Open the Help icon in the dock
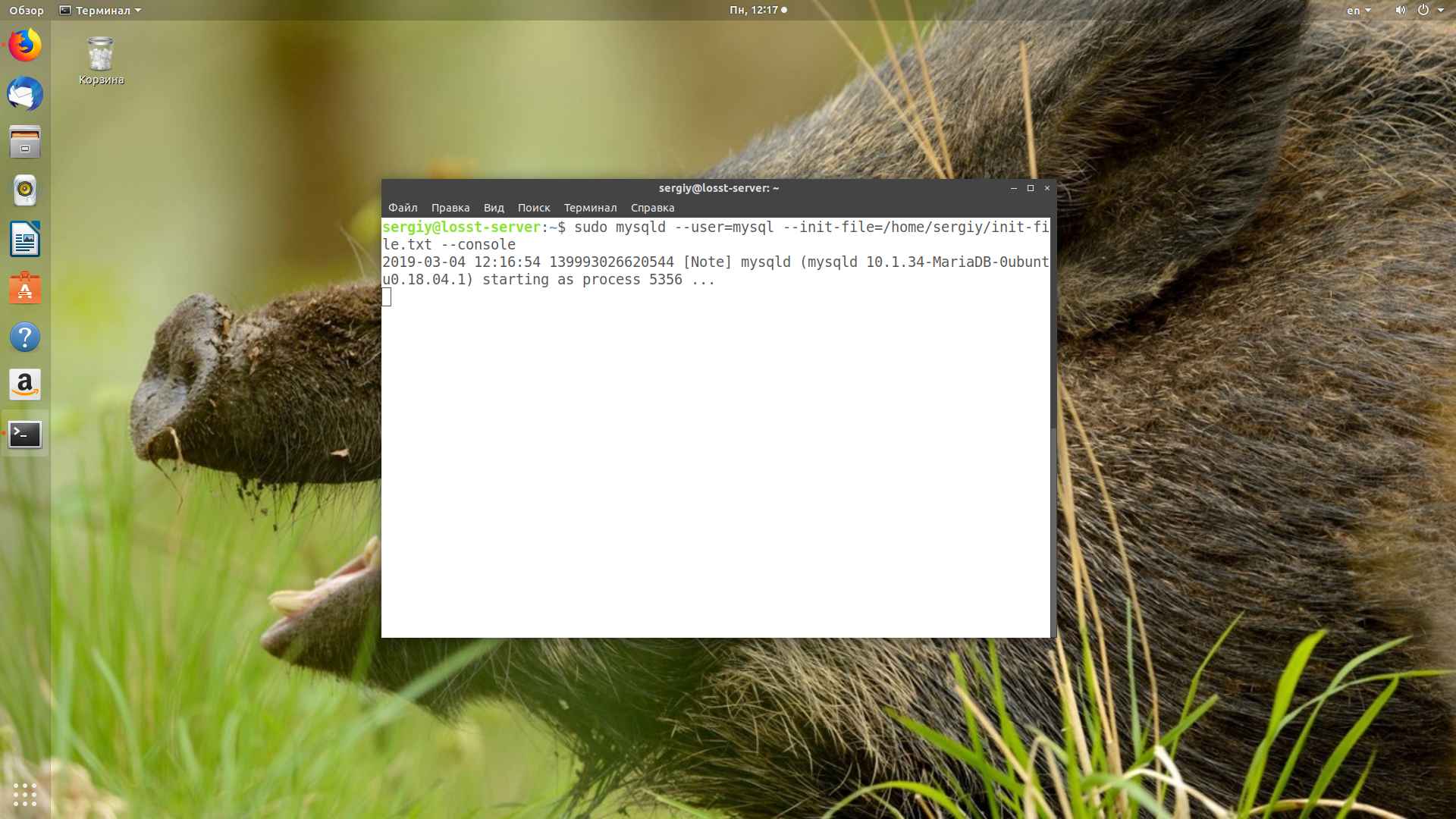The height and width of the screenshot is (819, 1456). point(25,337)
